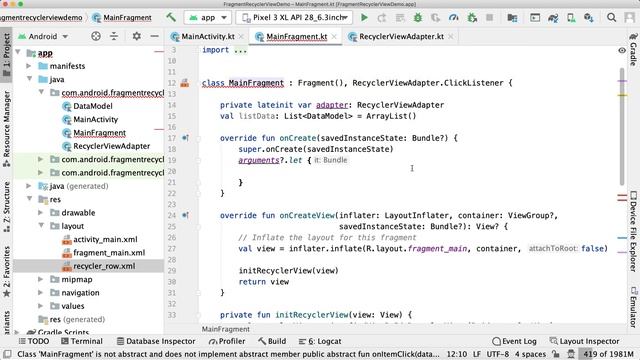
Task: Click the inspector face icon in status bar
Action: pyautogui.click(x=571, y=354)
